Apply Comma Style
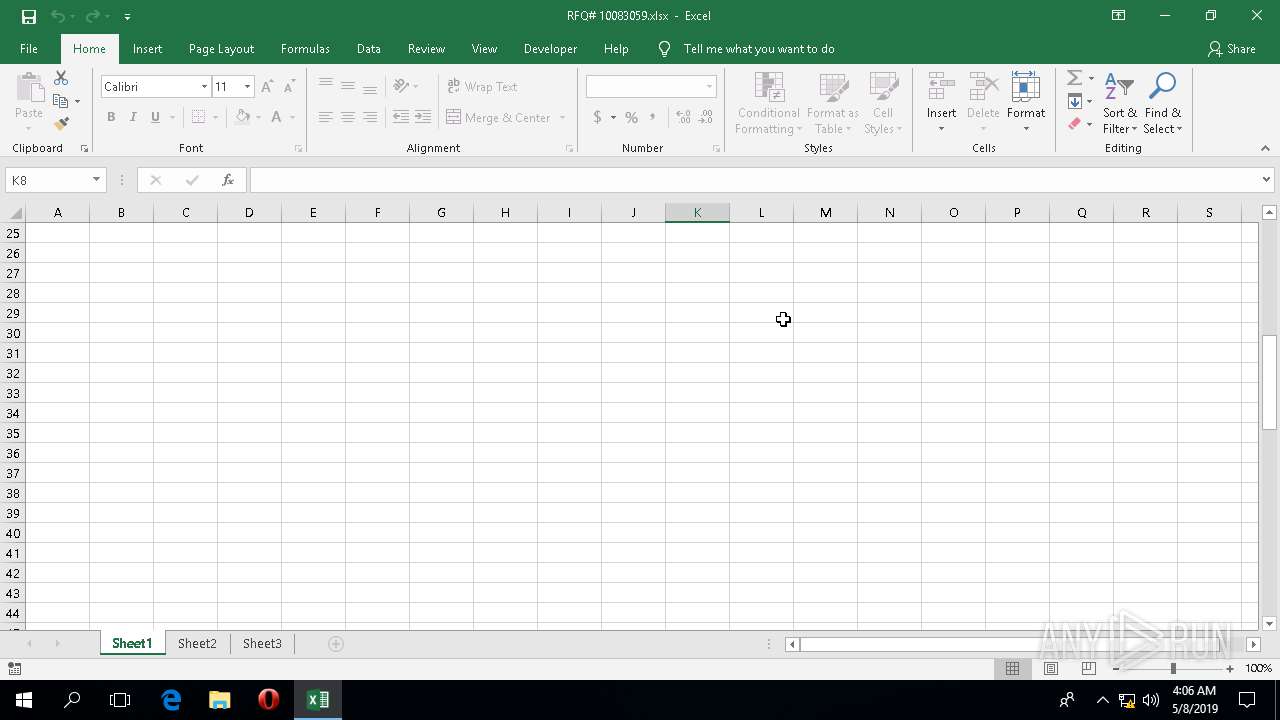The height and width of the screenshot is (720, 1280). tap(653, 117)
